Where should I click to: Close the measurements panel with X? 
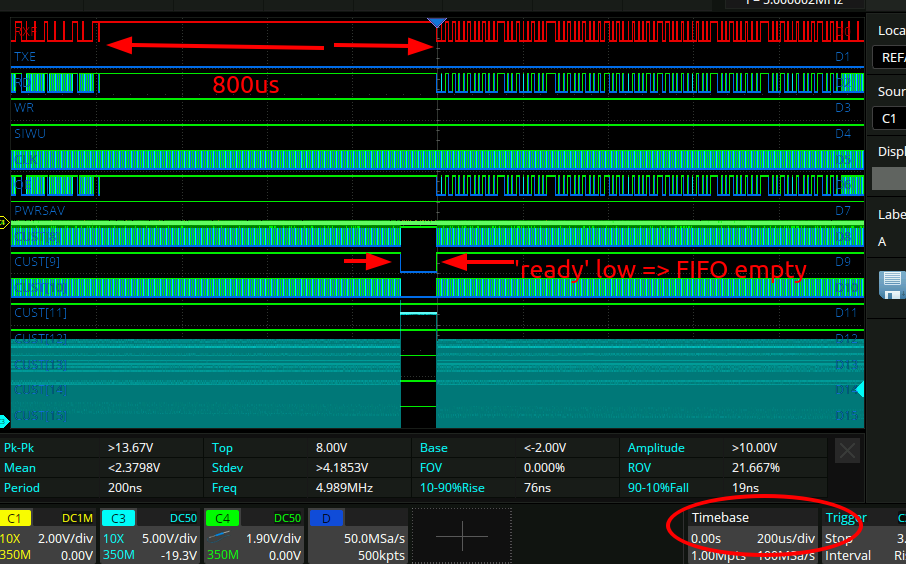point(847,450)
